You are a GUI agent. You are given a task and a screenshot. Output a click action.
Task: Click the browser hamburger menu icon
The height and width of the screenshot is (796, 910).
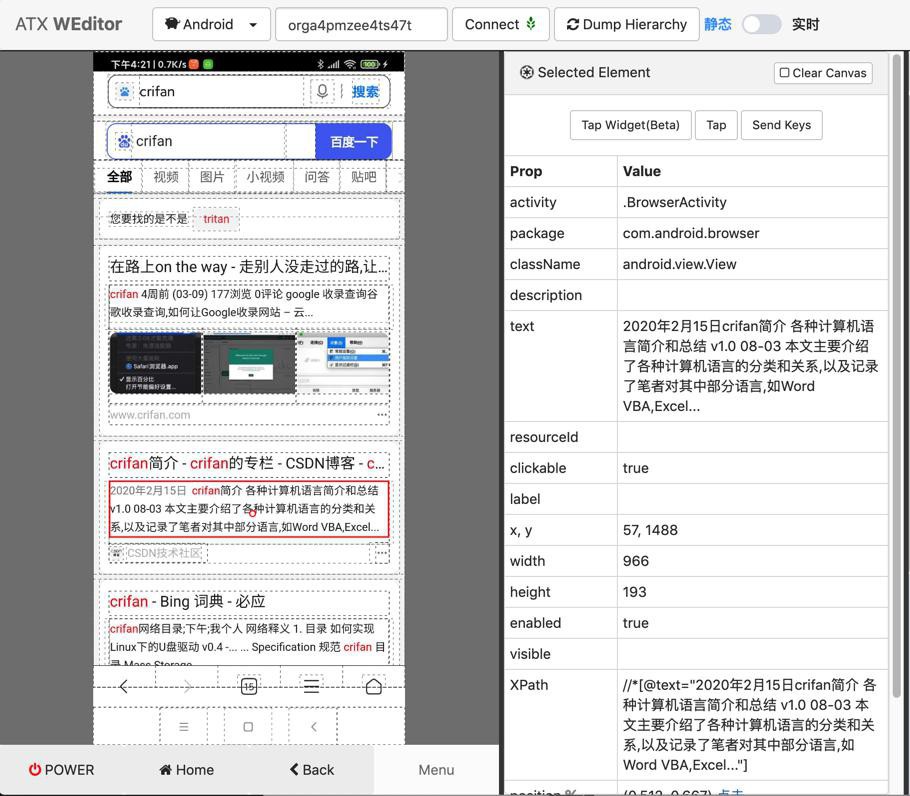(312, 686)
